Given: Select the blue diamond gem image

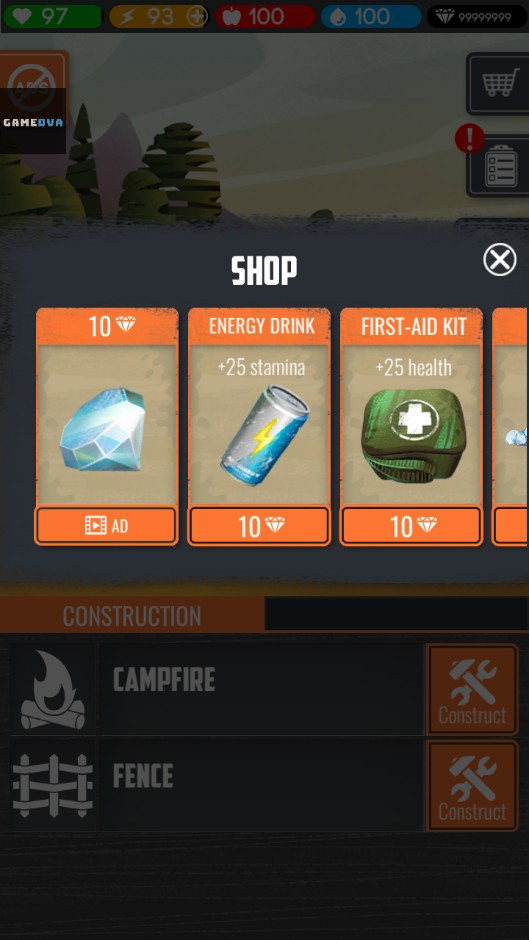Looking at the screenshot, I should coord(103,429).
